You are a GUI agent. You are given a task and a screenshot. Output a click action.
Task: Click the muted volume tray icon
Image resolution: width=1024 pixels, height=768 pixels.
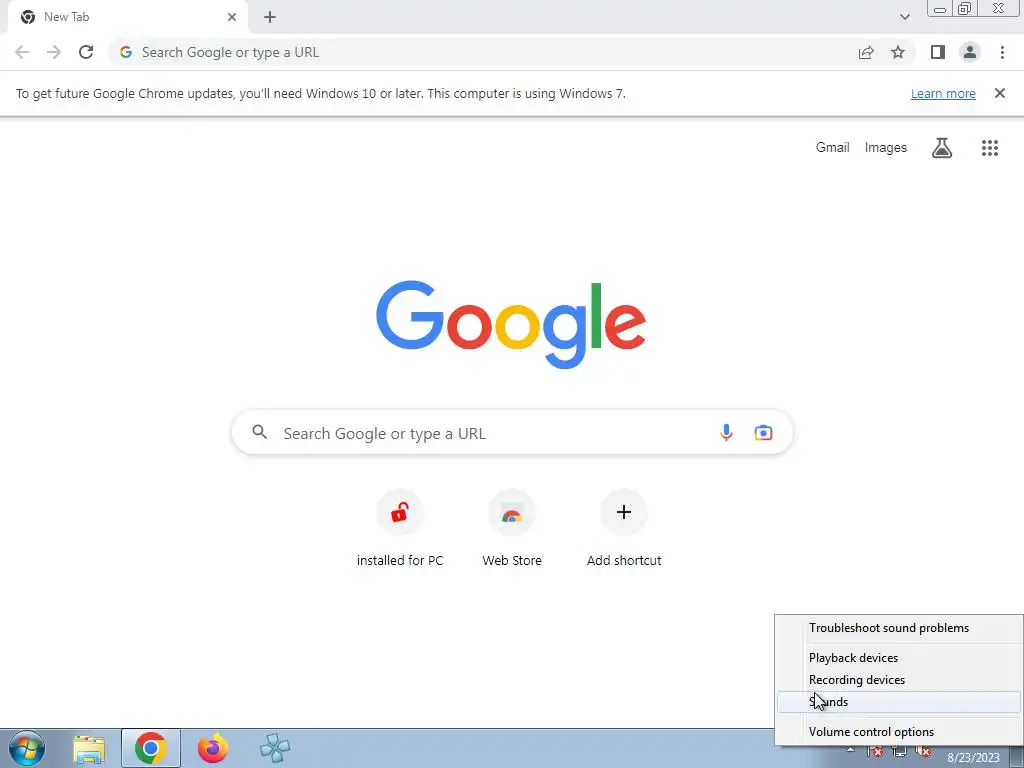point(923,752)
